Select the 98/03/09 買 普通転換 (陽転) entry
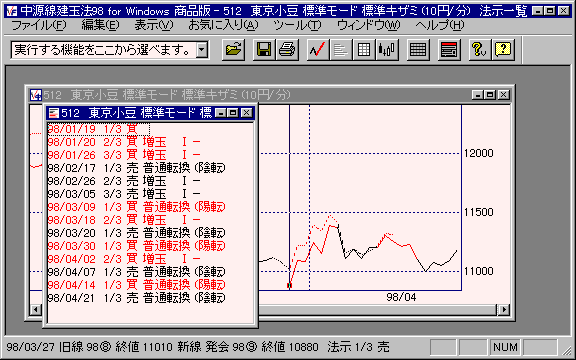The image size is (576, 360). pos(137,207)
